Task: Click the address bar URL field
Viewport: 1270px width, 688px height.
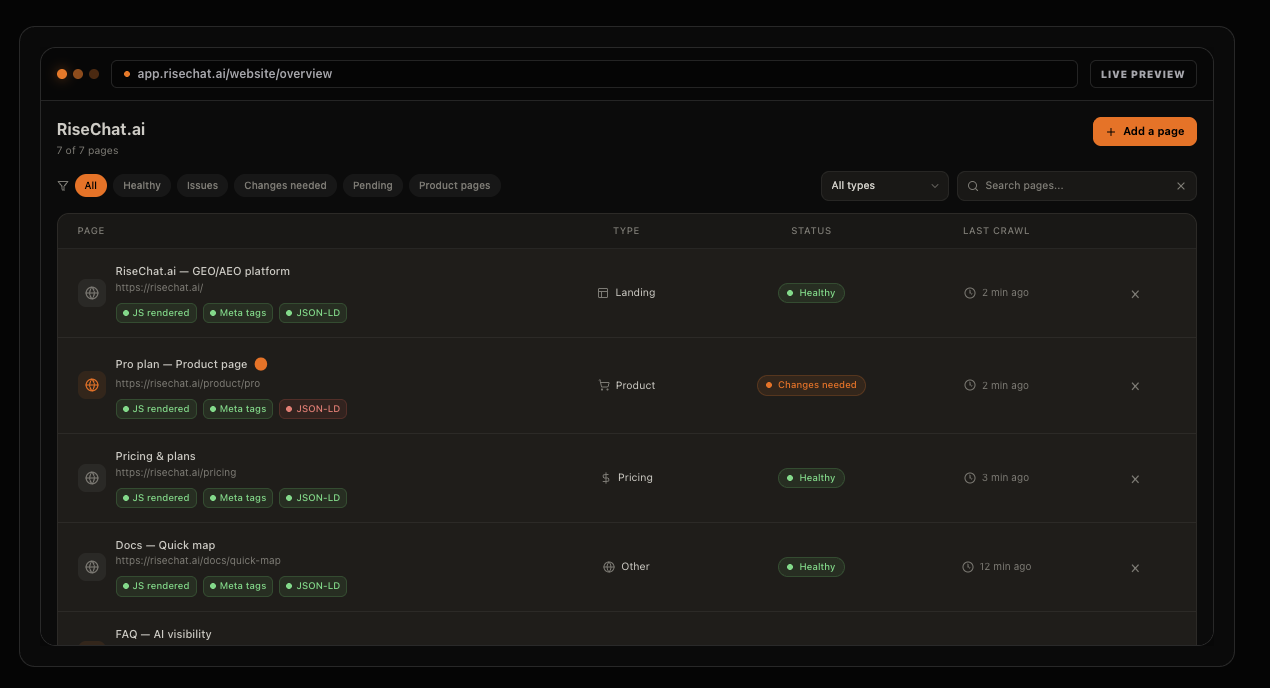Action: pyautogui.click(x=594, y=74)
